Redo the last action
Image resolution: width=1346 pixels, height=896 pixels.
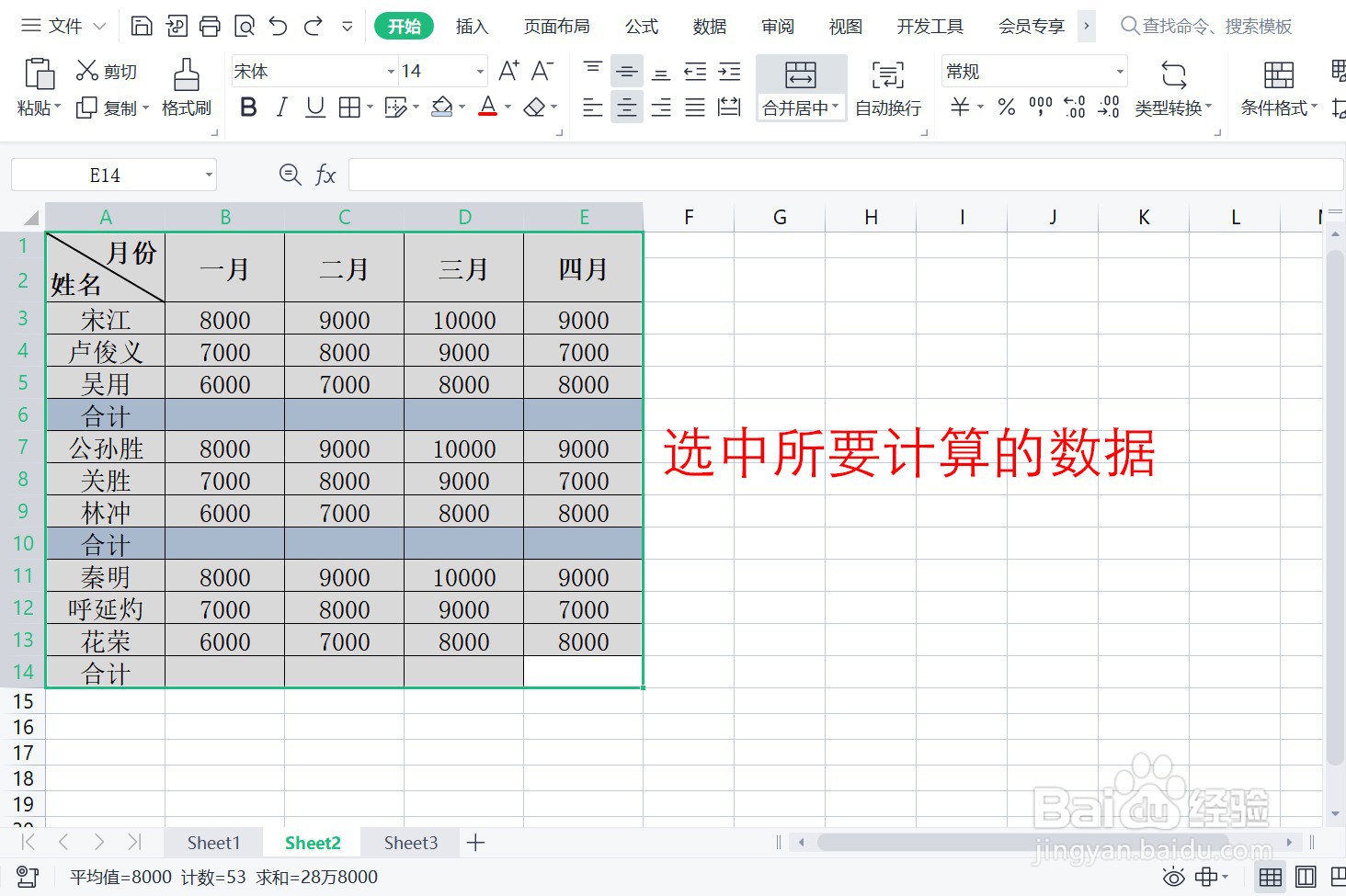coord(314,26)
